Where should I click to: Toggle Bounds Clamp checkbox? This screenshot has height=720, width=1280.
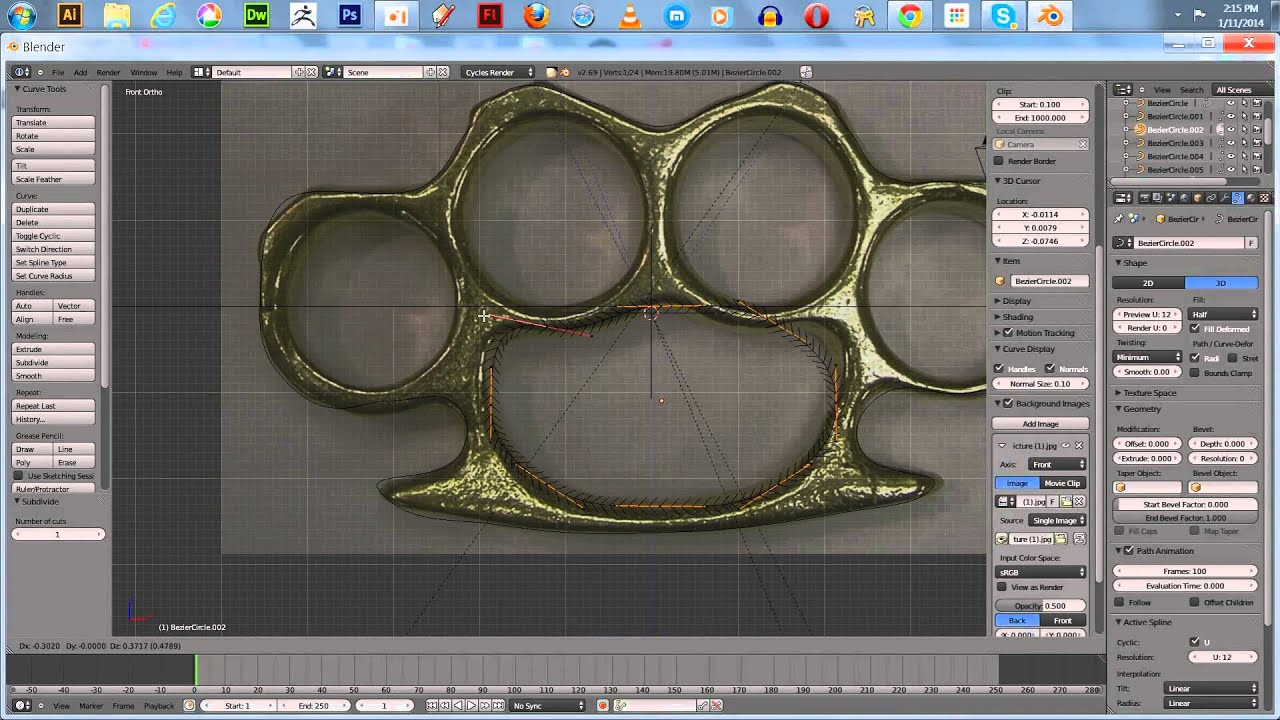coord(1195,373)
